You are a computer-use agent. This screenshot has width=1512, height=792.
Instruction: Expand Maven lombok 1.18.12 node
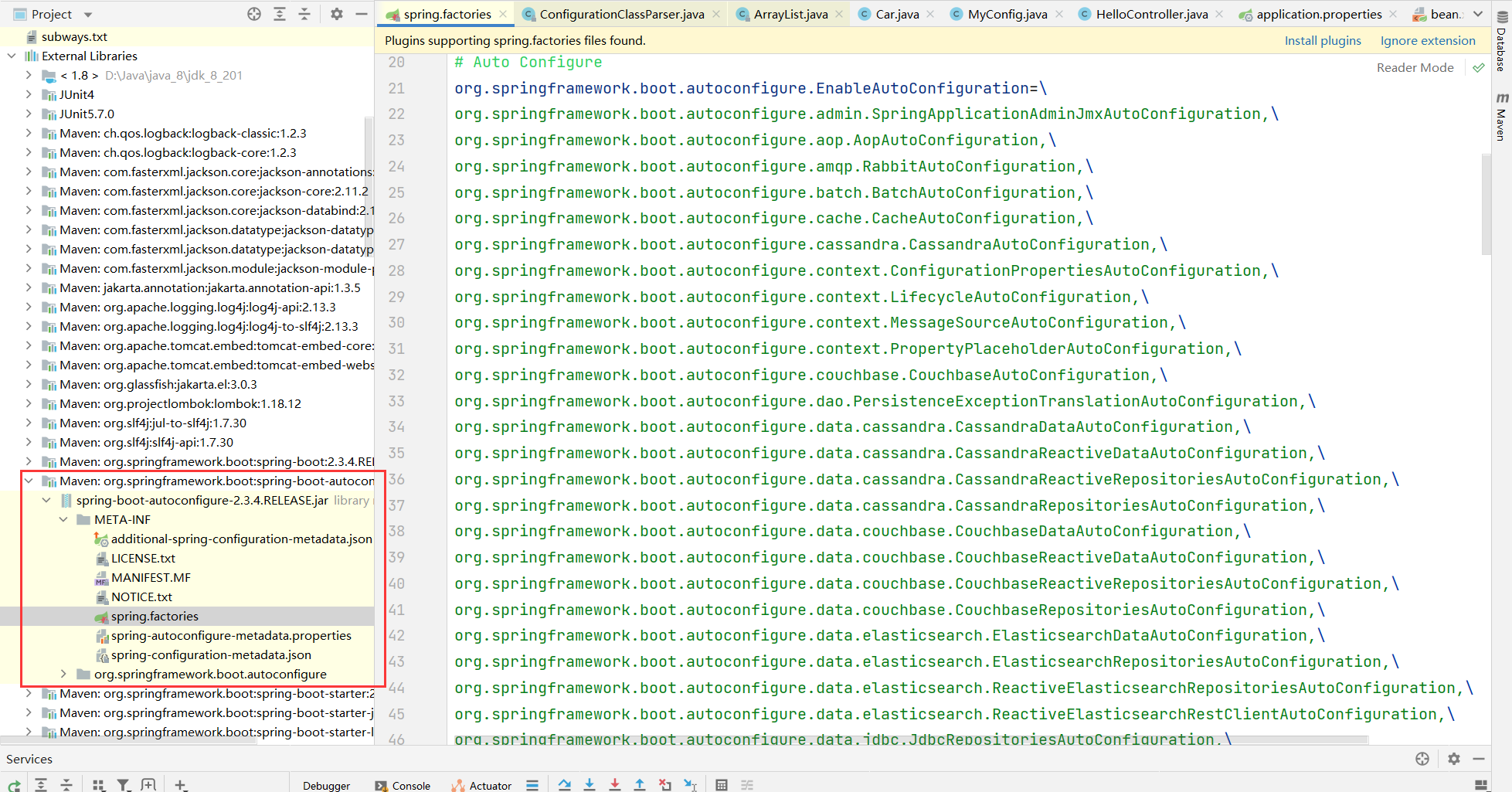pyautogui.click(x=29, y=403)
